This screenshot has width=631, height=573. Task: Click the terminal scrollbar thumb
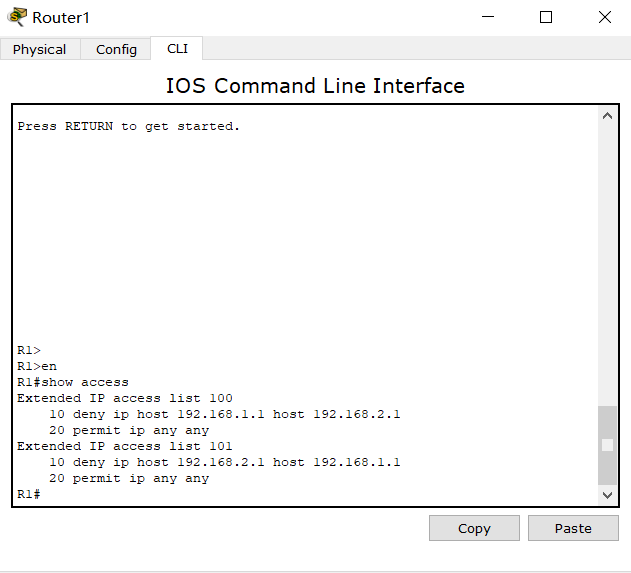point(607,445)
